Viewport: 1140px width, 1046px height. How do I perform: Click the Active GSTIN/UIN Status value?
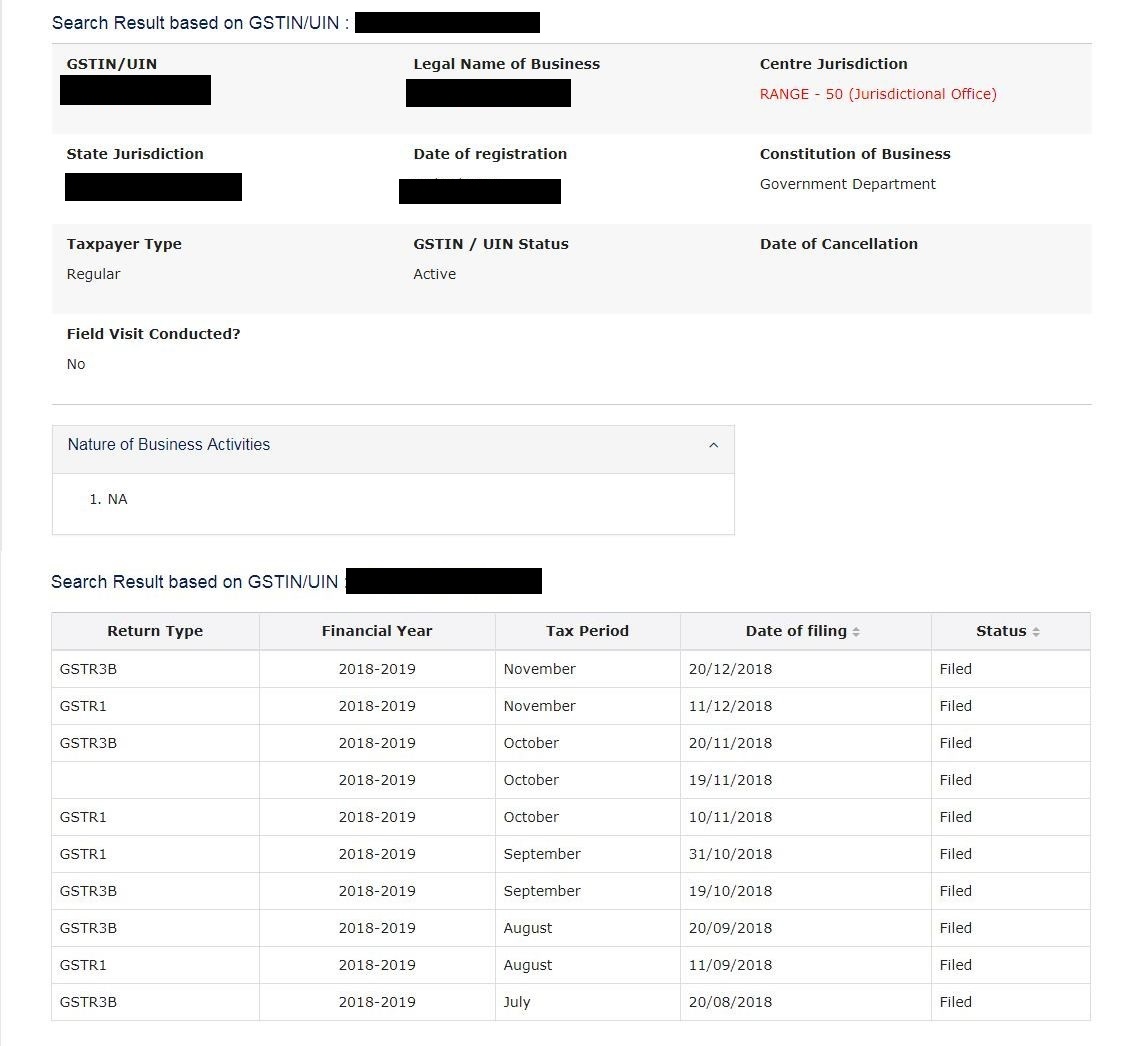[x=434, y=273]
